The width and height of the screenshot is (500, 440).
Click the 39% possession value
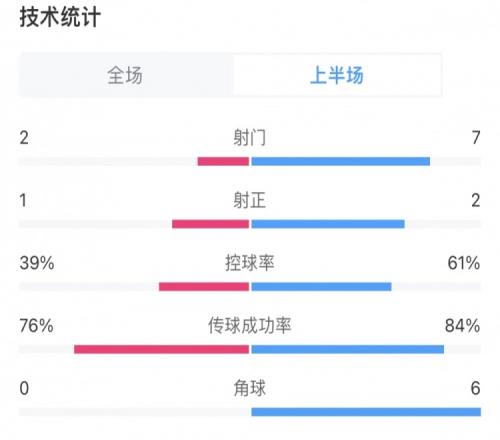(x=37, y=263)
